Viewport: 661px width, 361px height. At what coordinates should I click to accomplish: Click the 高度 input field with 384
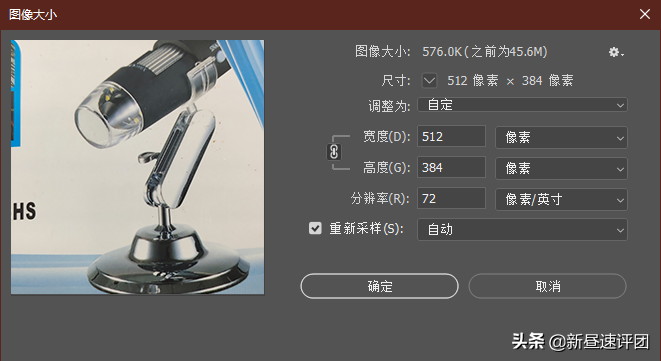pos(451,167)
